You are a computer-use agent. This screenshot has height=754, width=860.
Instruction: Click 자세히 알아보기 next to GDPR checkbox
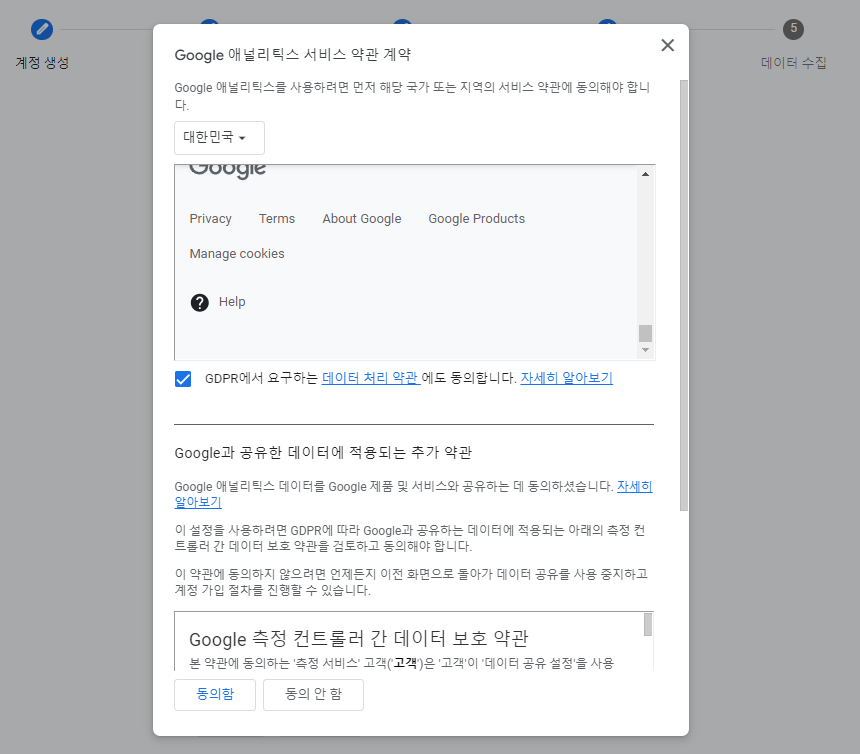point(567,378)
